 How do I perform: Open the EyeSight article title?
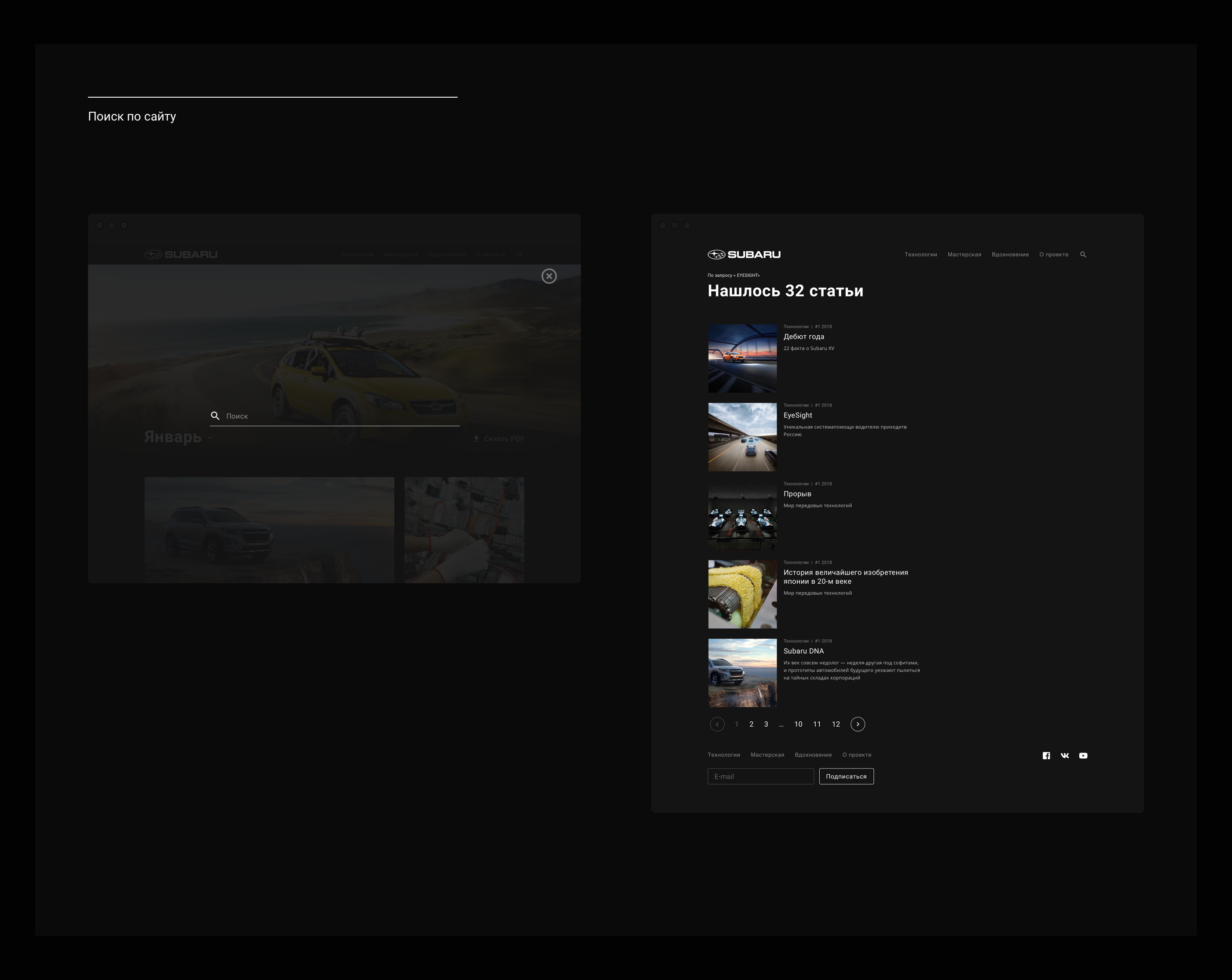click(798, 416)
